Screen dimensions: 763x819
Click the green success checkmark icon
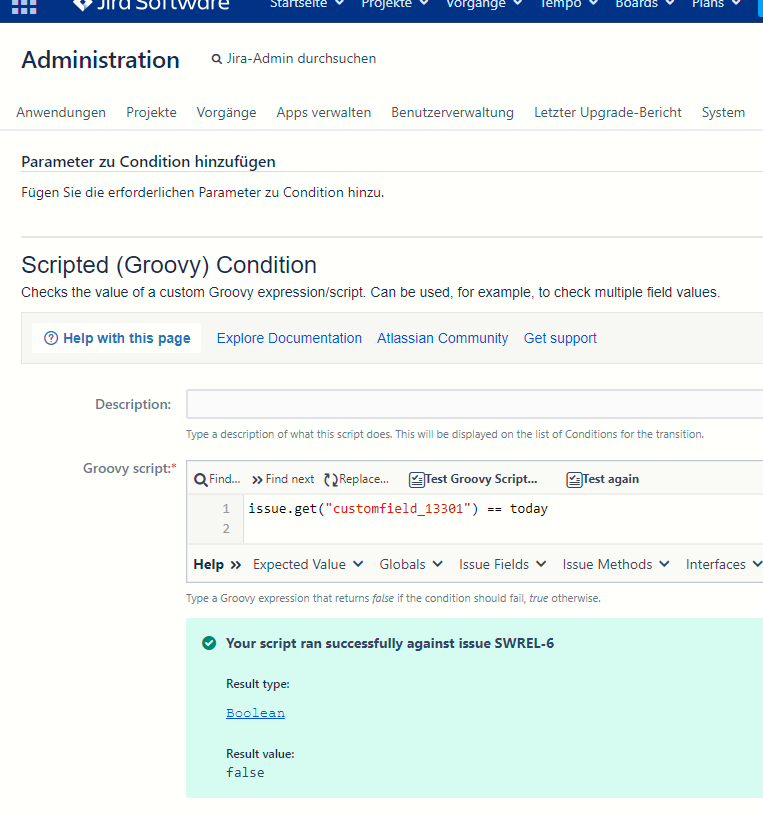[209, 643]
